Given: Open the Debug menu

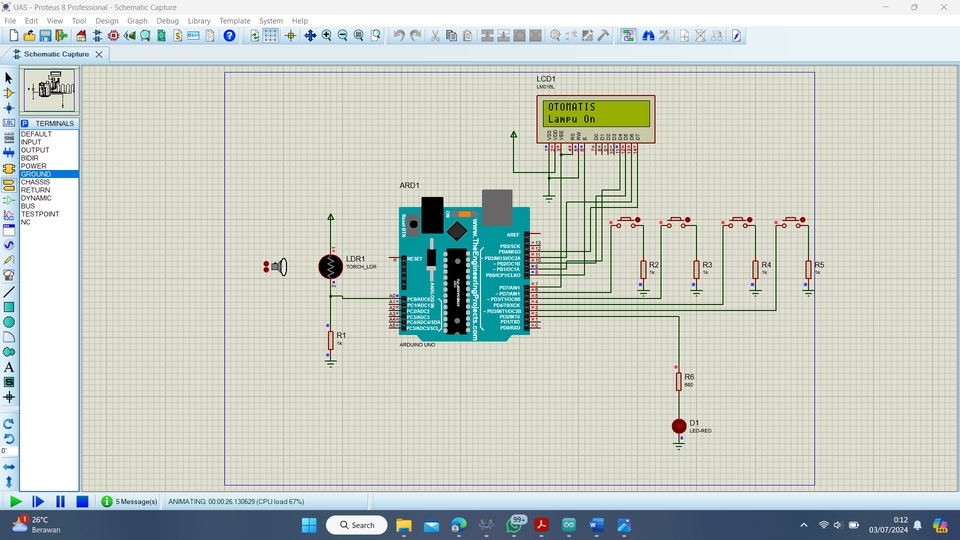Looking at the screenshot, I should coord(167,21).
